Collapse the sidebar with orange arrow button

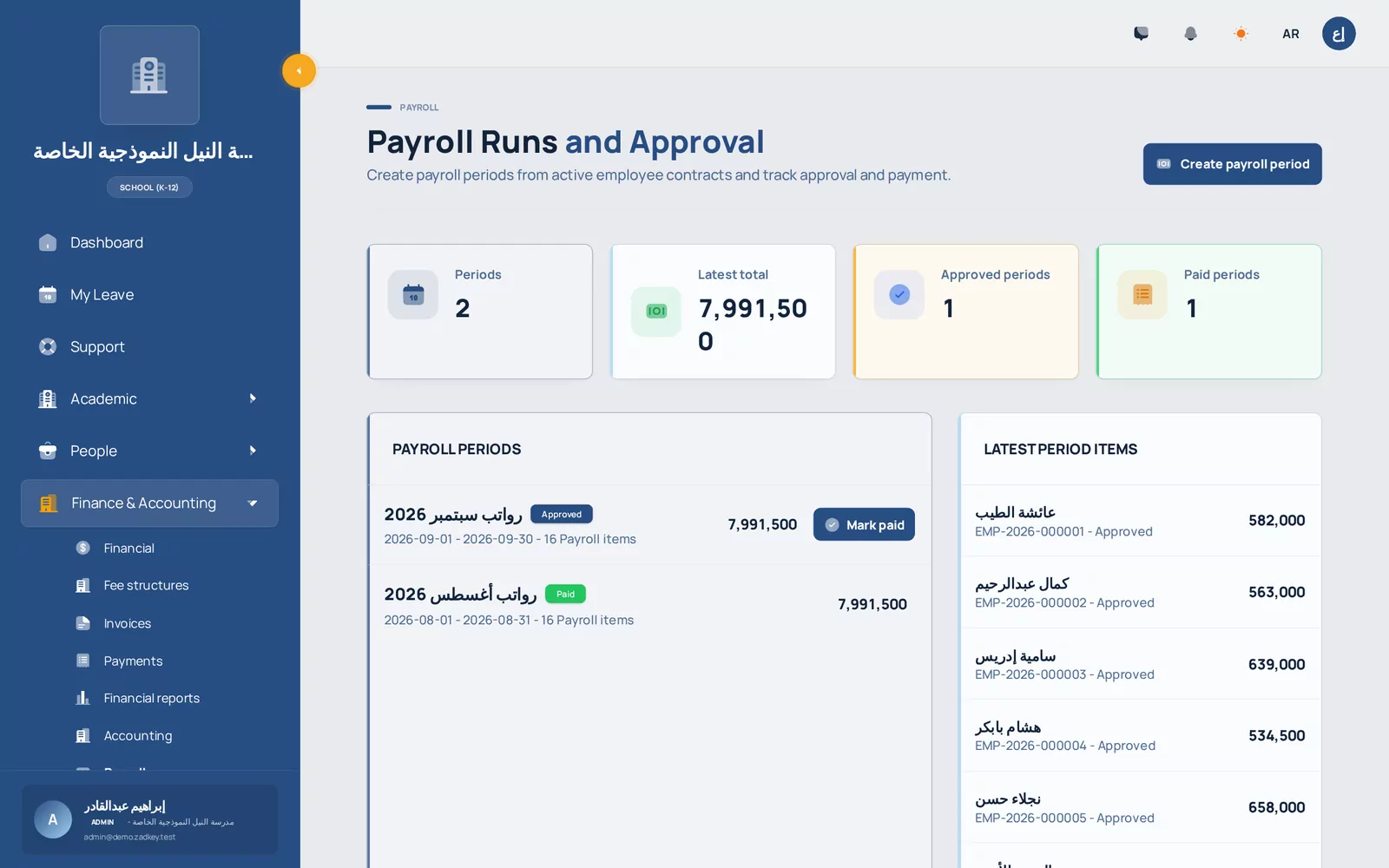[299, 71]
